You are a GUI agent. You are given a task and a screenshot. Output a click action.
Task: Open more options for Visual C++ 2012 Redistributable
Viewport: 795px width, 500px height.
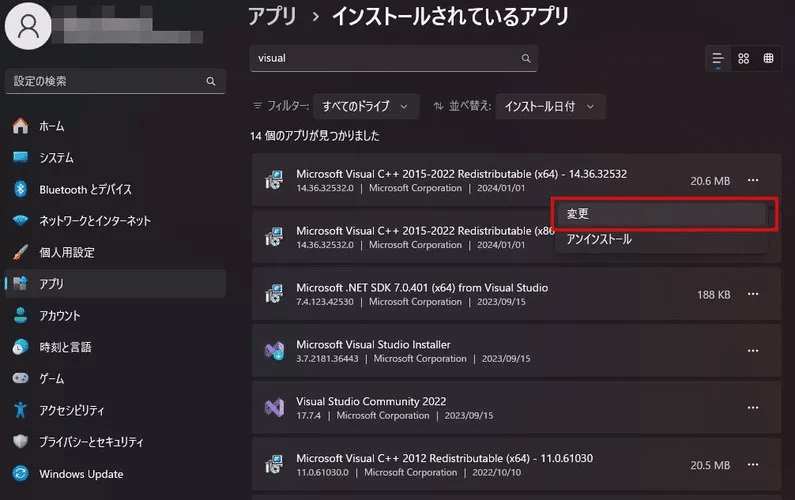[753, 465]
